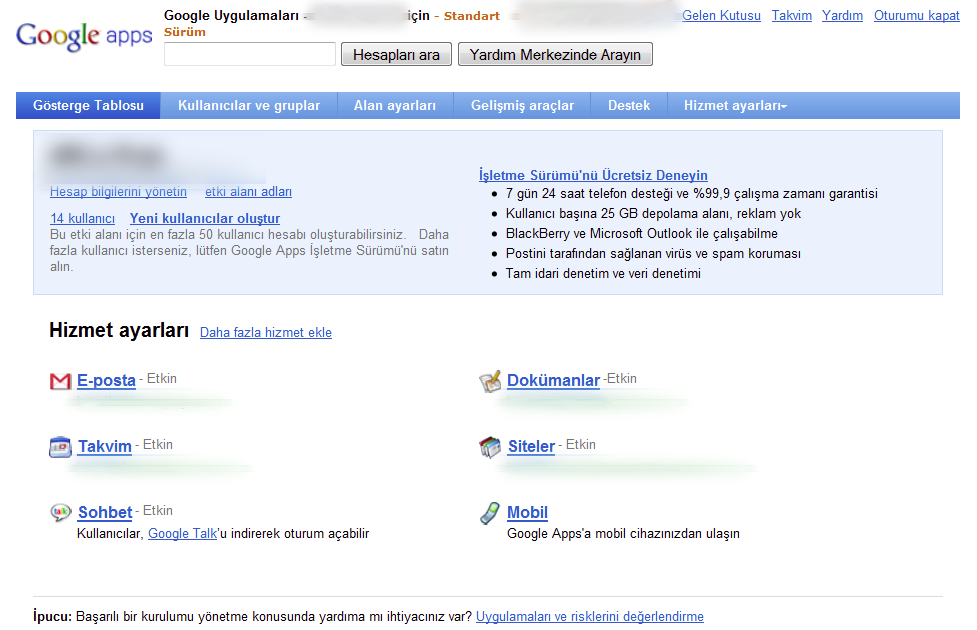The width and height of the screenshot is (977, 630).
Task: Click the Google Talk download link
Action: tap(183, 534)
